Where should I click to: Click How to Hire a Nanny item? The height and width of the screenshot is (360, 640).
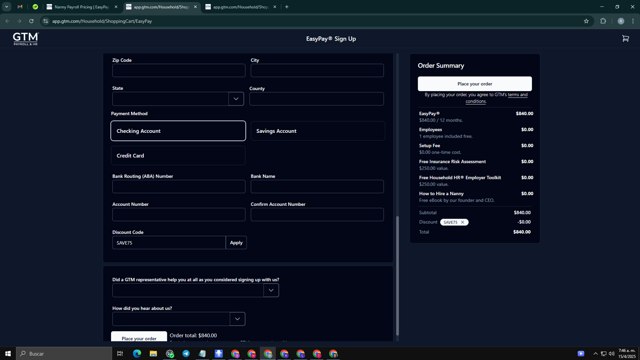pyautogui.click(x=476, y=197)
